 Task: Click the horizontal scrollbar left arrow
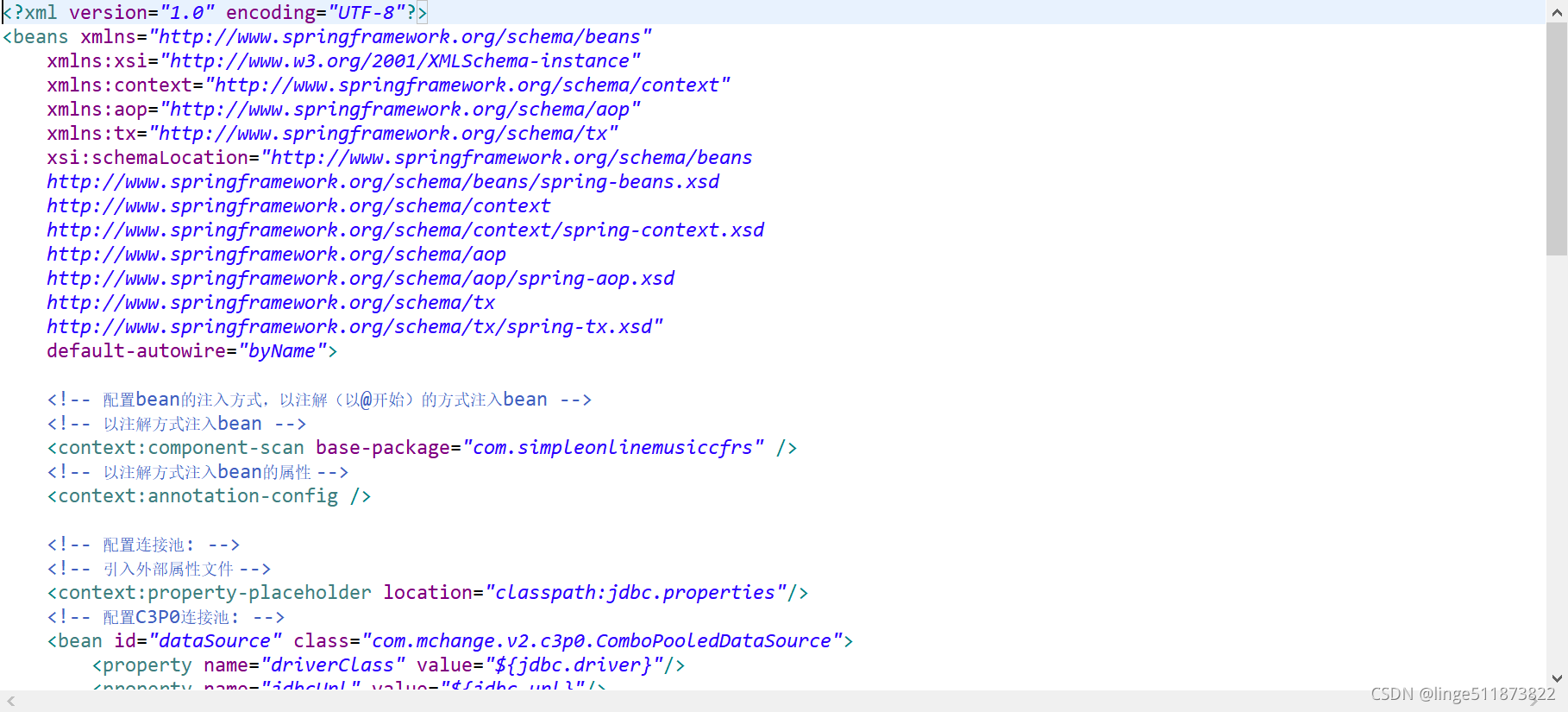tap(10, 701)
